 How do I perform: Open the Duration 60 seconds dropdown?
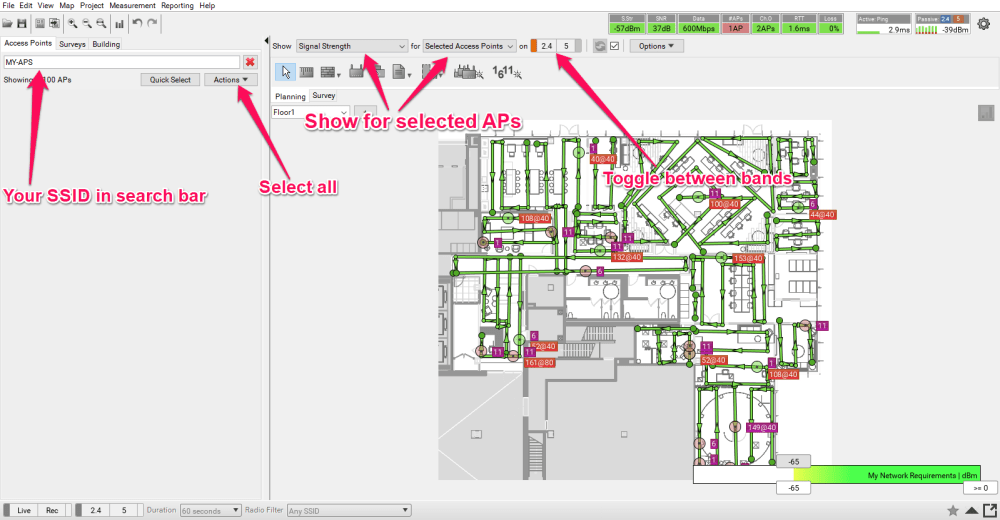tap(210, 510)
